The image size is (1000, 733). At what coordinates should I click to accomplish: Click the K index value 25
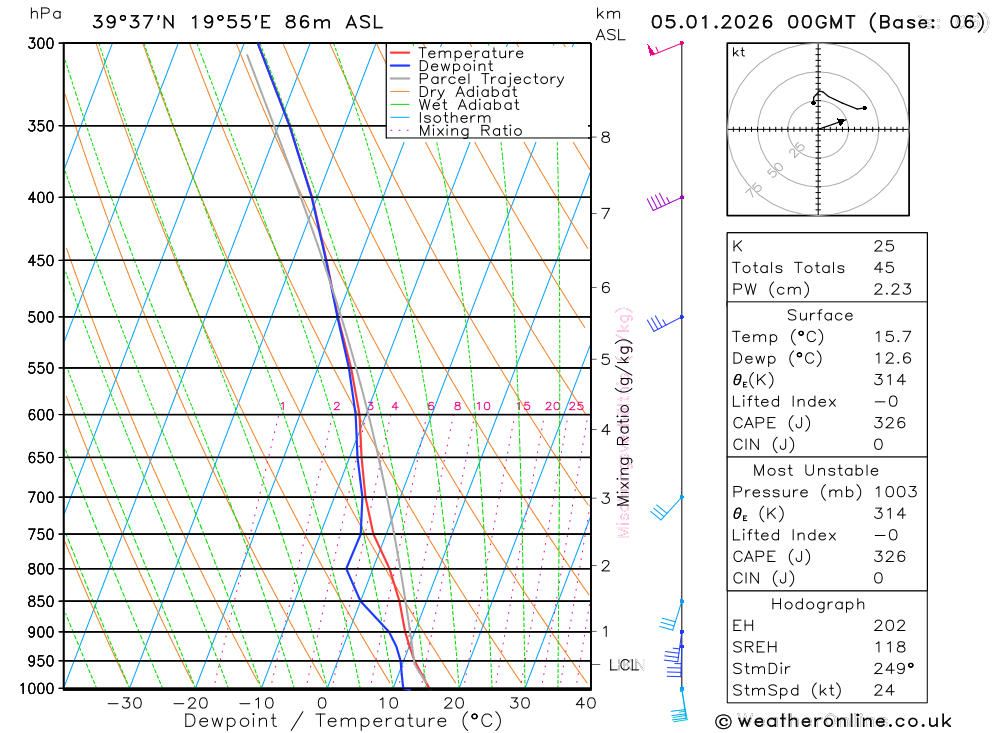[x=885, y=246]
